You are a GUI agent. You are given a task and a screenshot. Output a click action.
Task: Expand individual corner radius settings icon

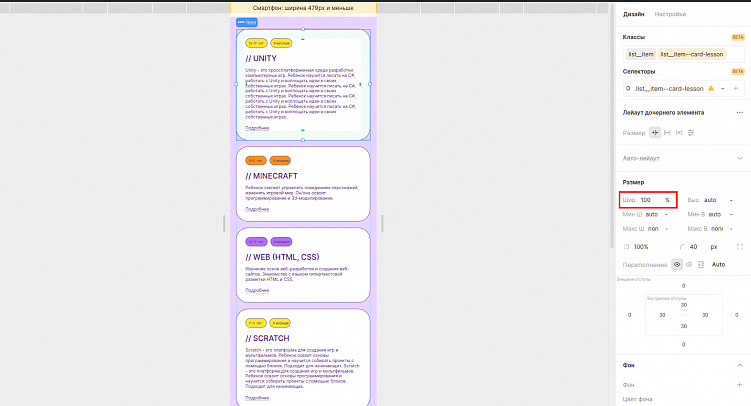740,247
